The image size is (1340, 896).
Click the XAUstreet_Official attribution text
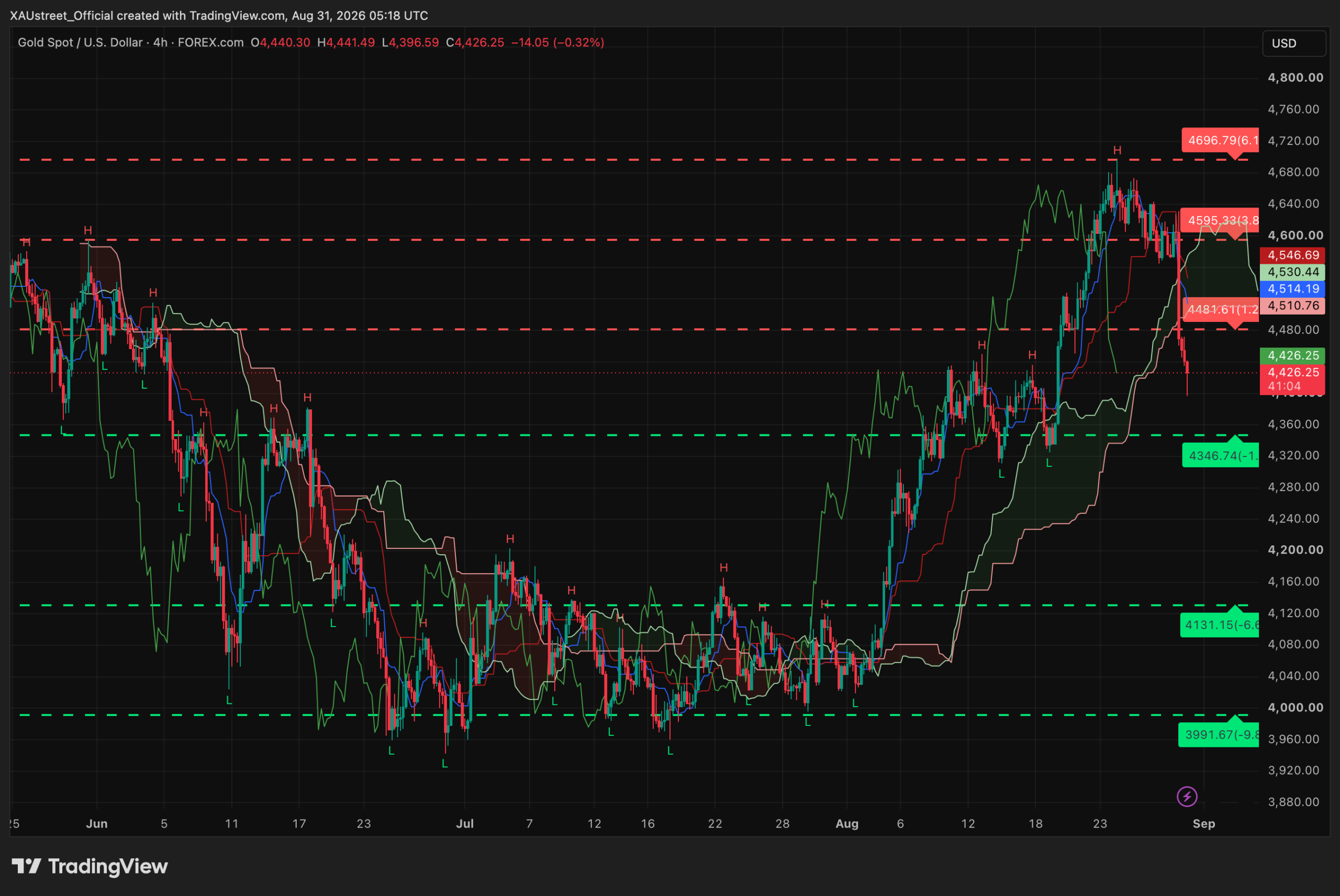pos(61,15)
